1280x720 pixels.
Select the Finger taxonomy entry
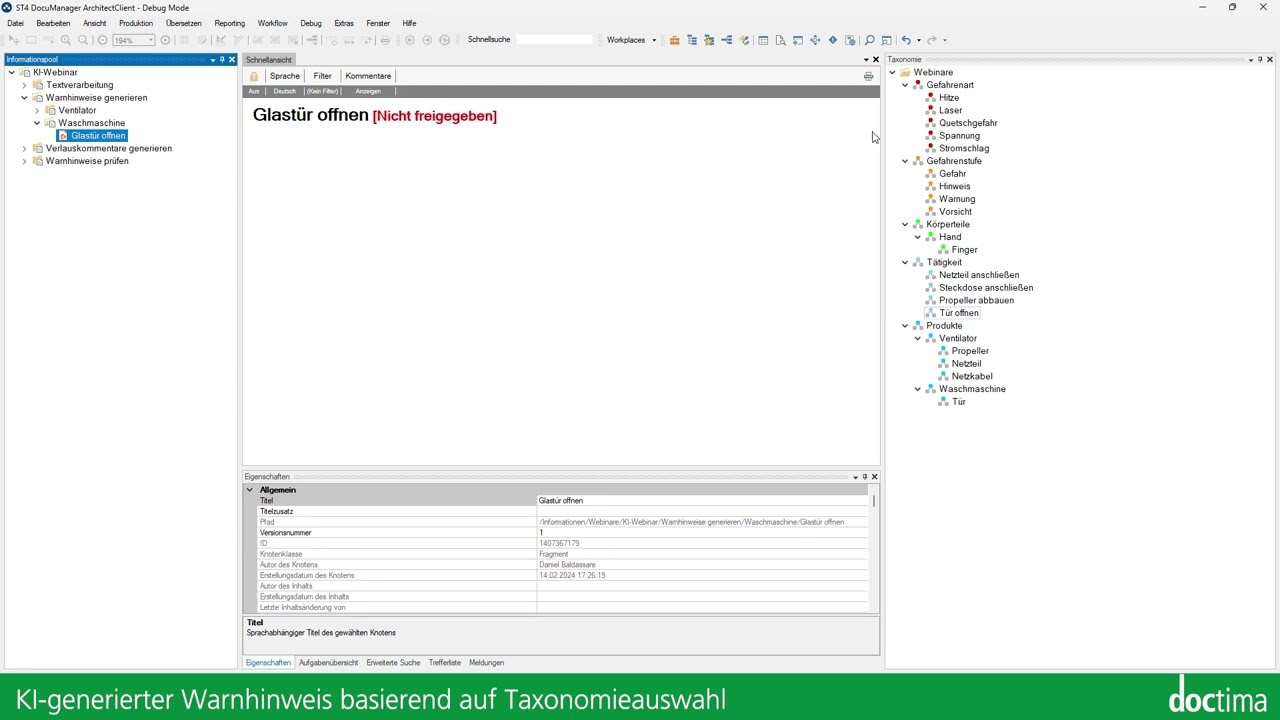pos(965,250)
